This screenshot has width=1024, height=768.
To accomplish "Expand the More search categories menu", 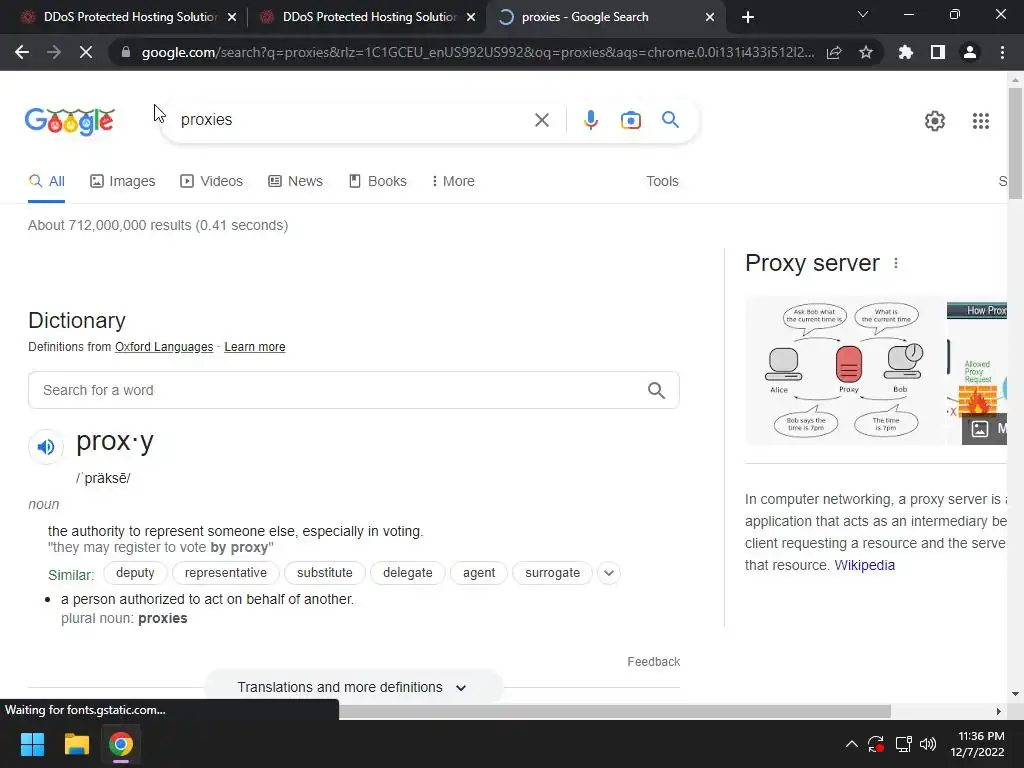I will pyautogui.click(x=453, y=182).
